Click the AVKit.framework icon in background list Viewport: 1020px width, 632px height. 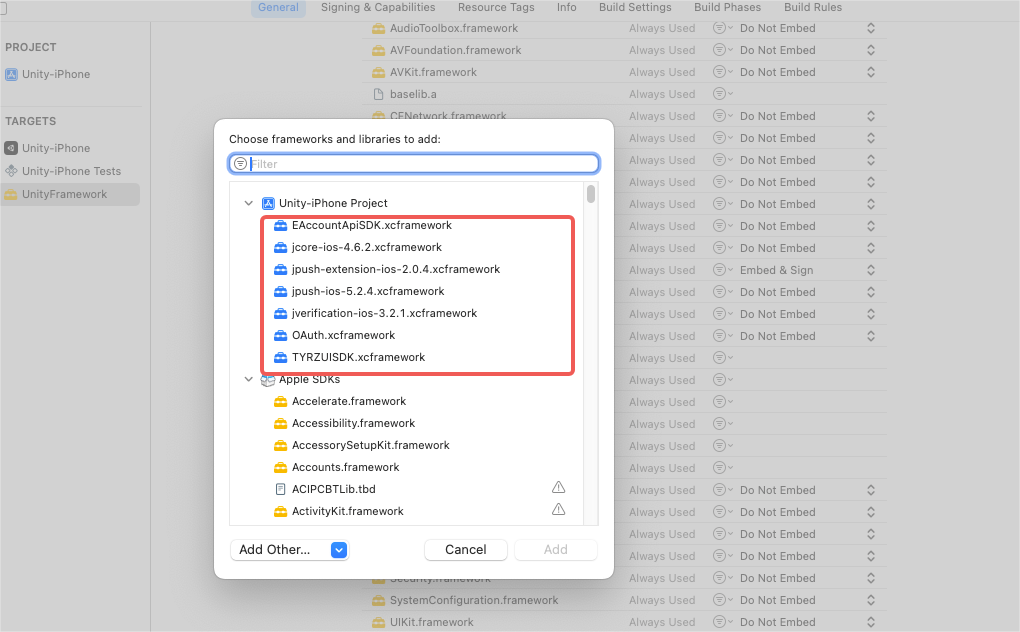pos(379,72)
